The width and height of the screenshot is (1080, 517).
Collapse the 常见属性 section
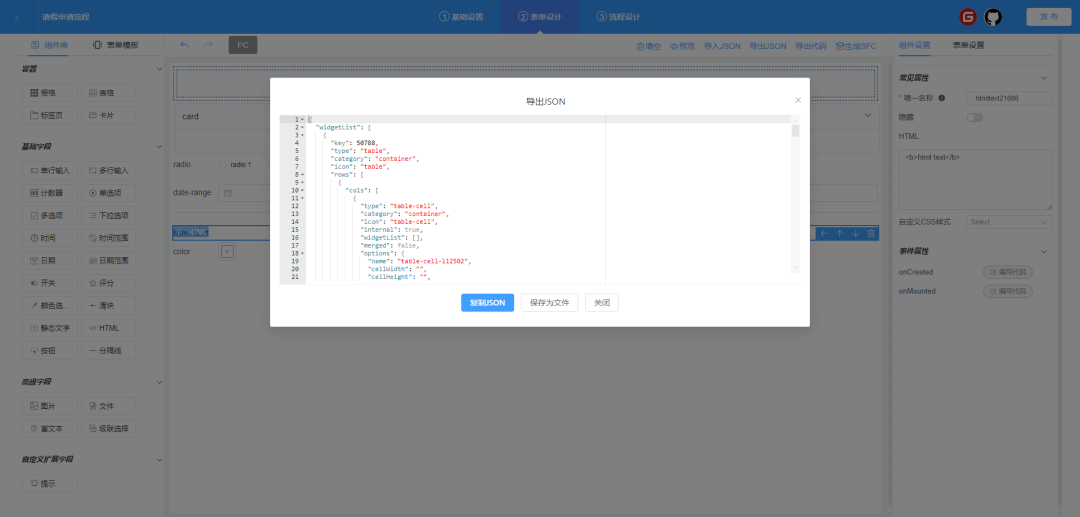pyautogui.click(x=1044, y=77)
